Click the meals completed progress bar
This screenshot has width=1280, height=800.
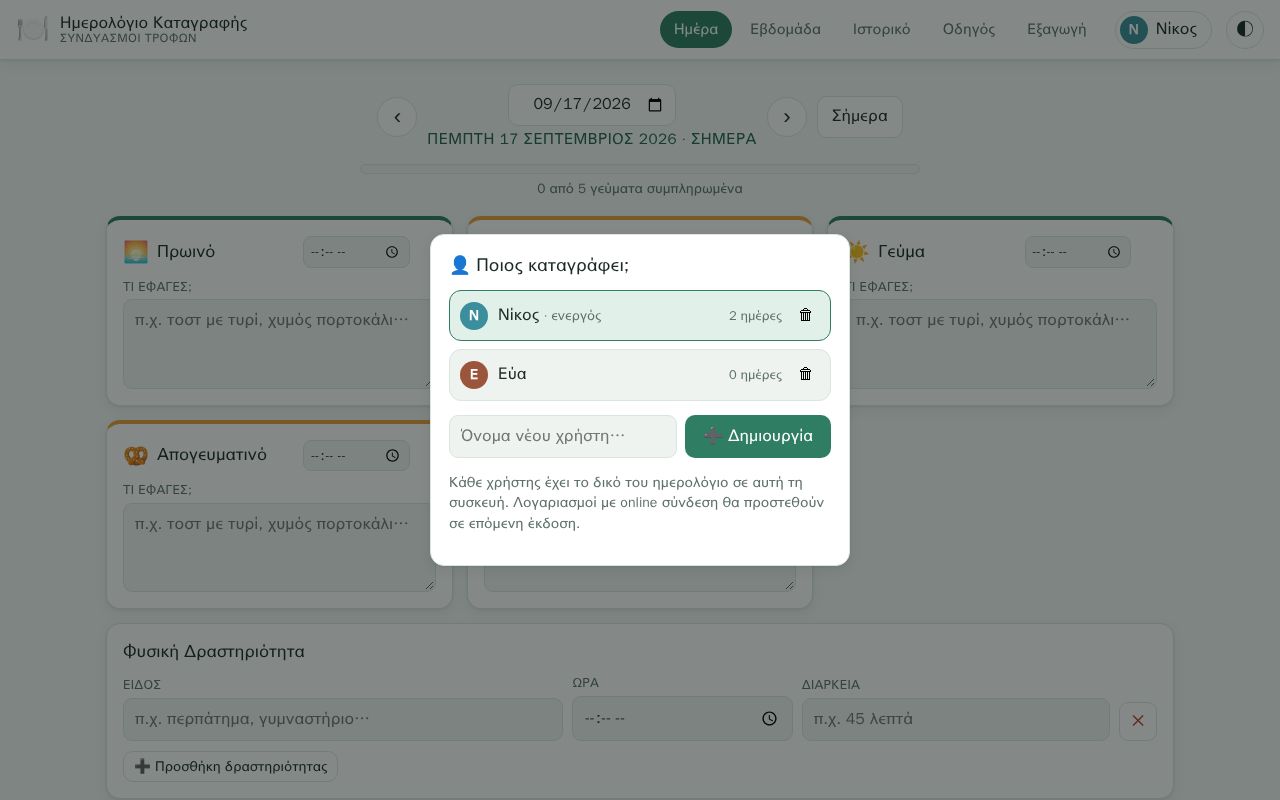tap(640, 169)
